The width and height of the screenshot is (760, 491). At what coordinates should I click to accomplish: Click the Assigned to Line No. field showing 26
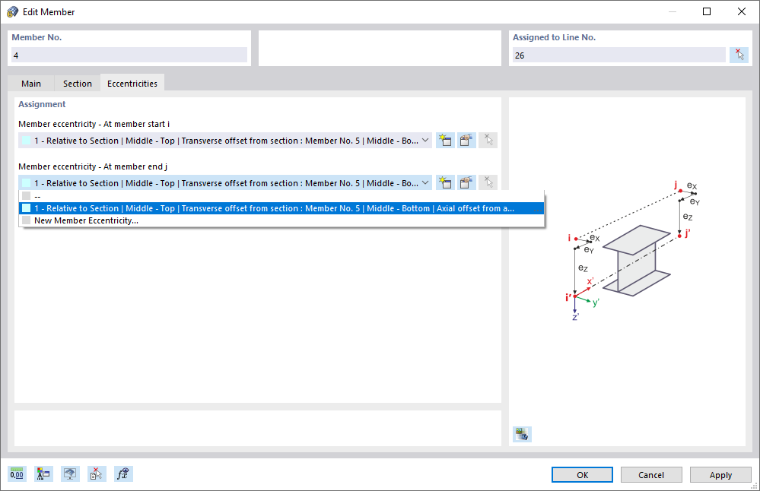pos(619,55)
